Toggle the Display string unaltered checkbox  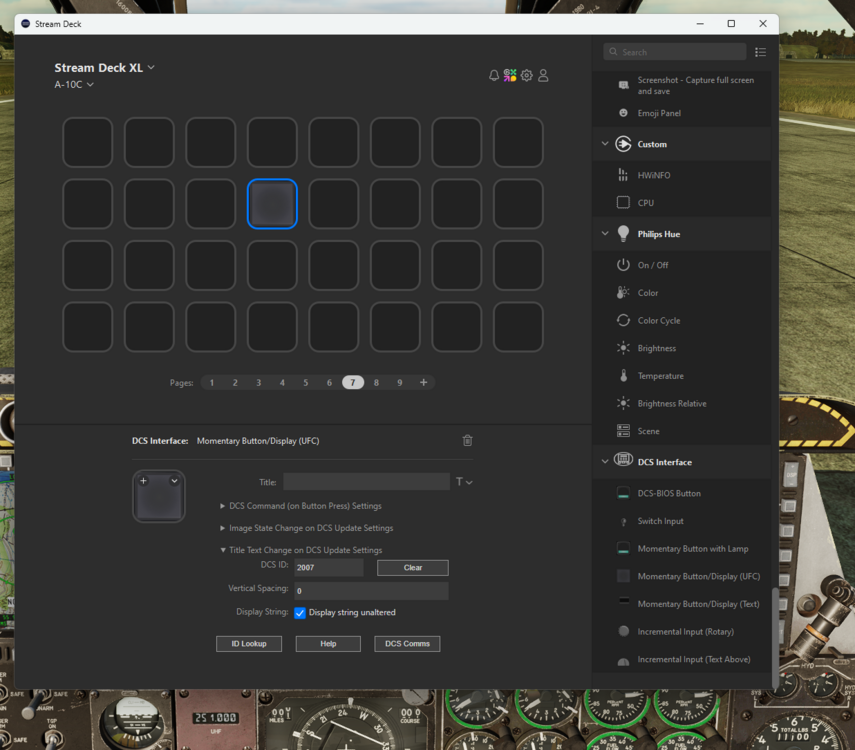pyautogui.click(x=300, y=613)
